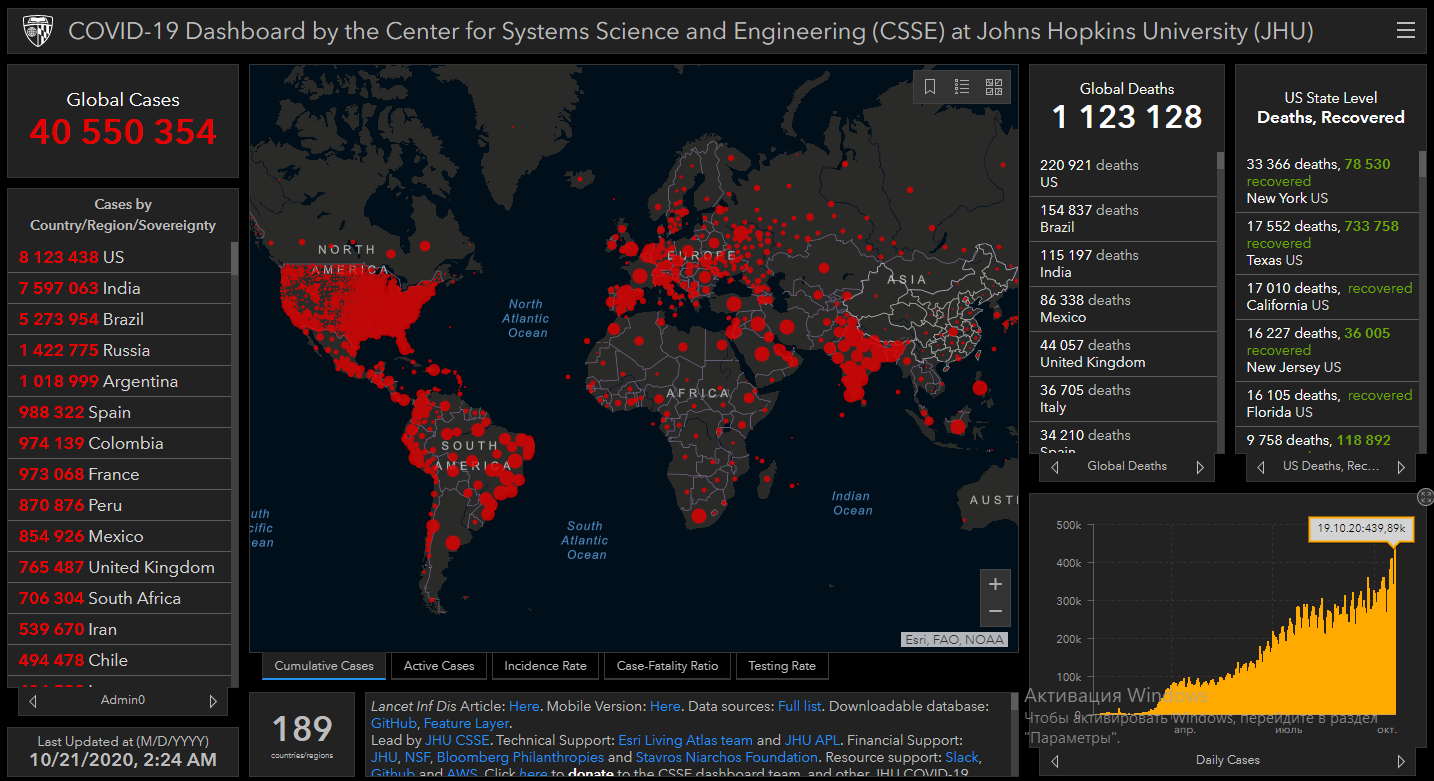
Task: Switch to Active Cases tab
Action: point(439,666)
